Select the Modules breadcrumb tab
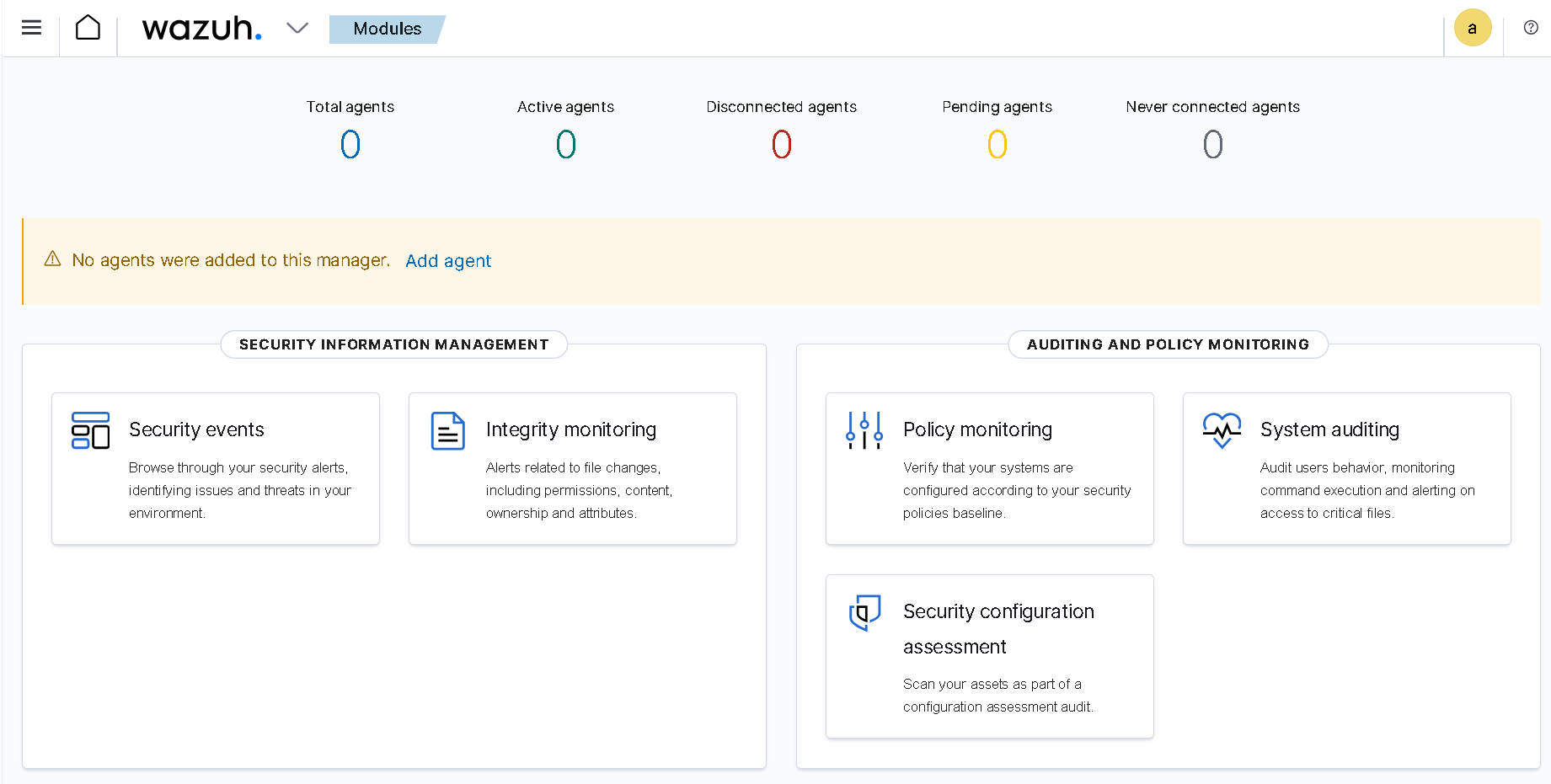 387,29
